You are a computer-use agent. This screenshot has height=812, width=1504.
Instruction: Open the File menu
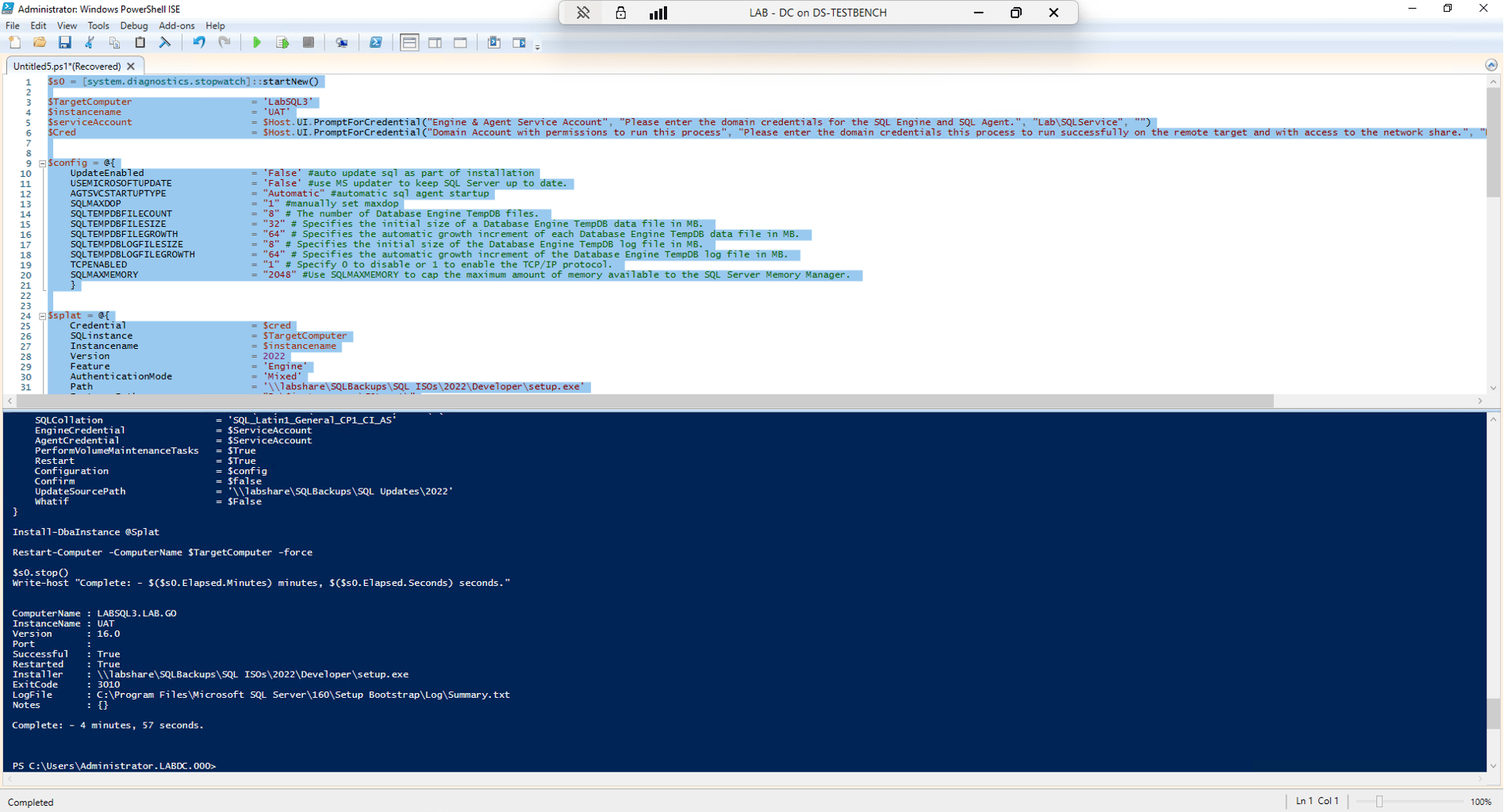click(13, 26)
